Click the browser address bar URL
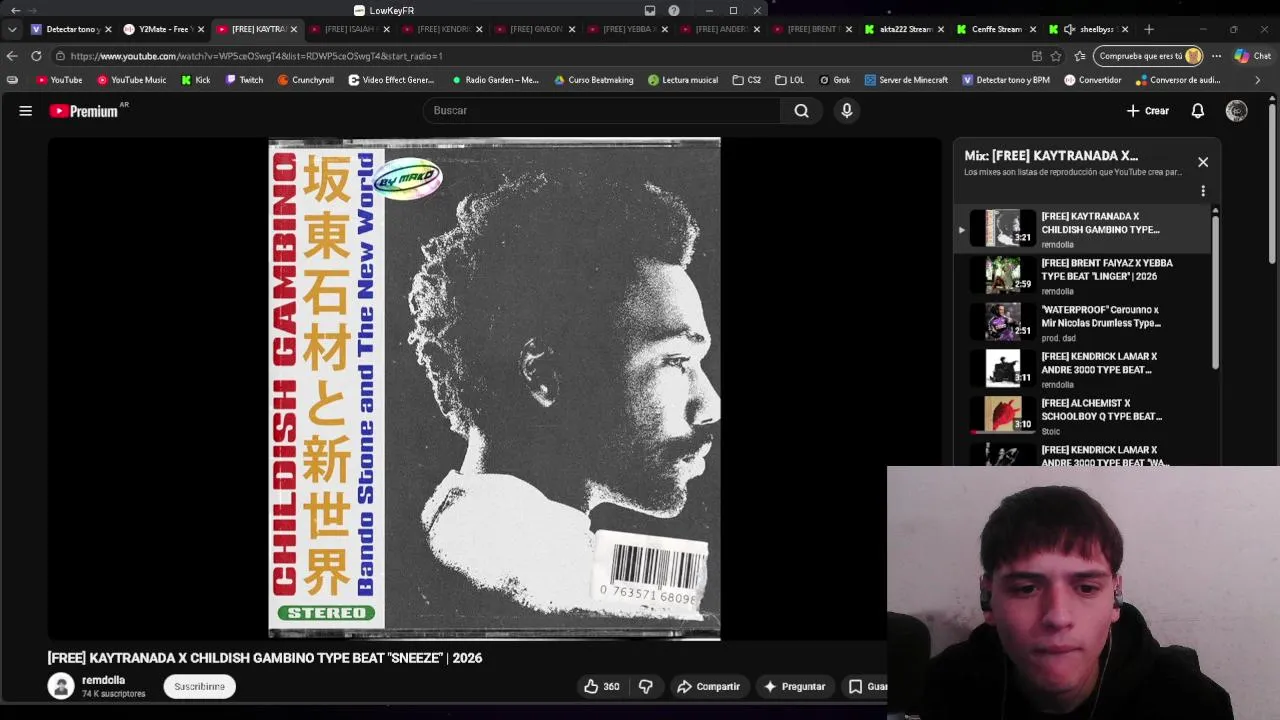Viewport: 1280px width, 720px height. coord(256,56)
